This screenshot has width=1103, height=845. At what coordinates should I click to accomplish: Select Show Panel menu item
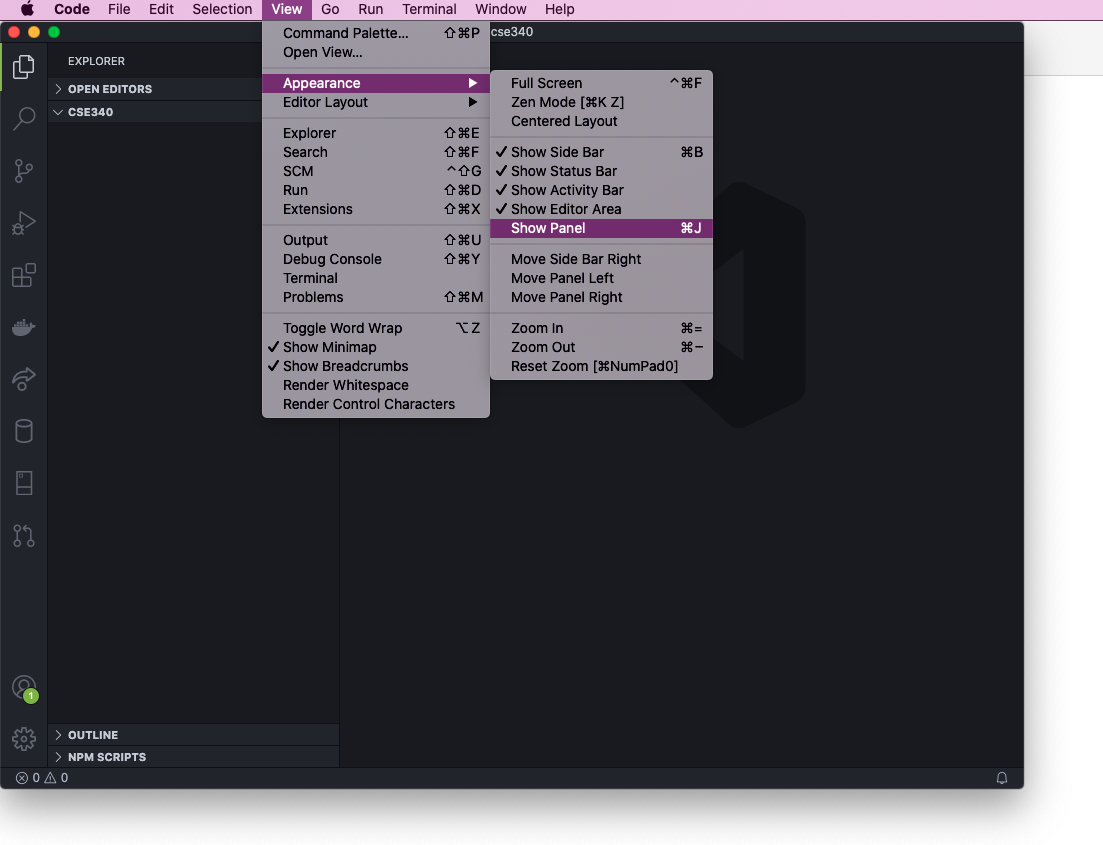(x=548, y=228)
